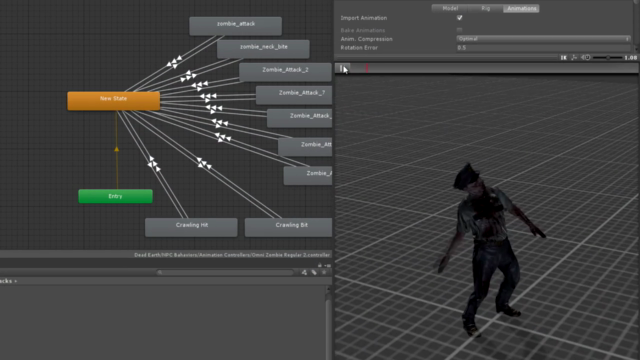Pause the animation preview playback
This screenshot has width=640, height=360.
pyautogui.click(x=342, y=69)
